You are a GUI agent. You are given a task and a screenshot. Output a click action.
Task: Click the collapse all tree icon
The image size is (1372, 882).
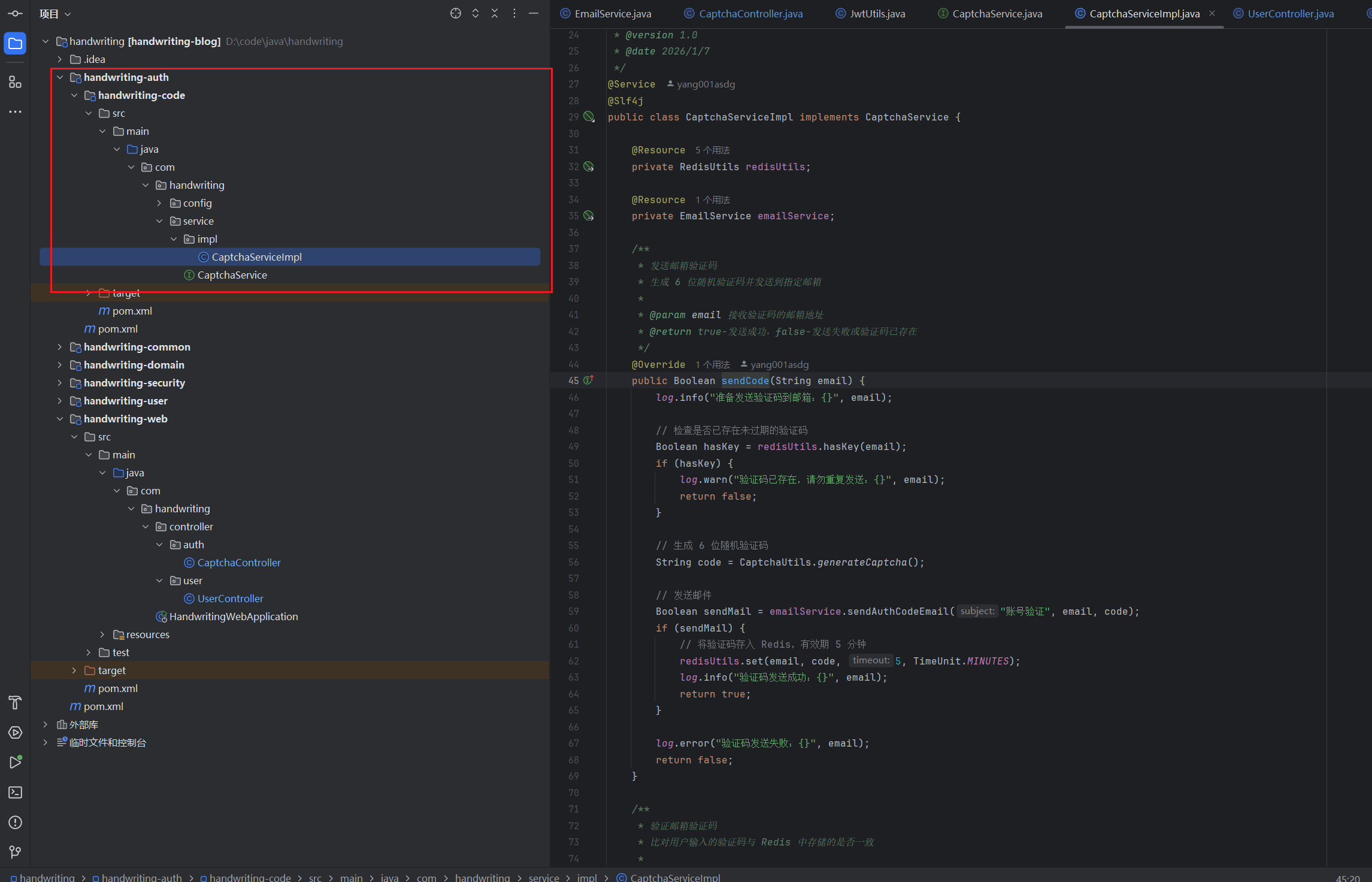pyautogui.click(x=495, y=14)
